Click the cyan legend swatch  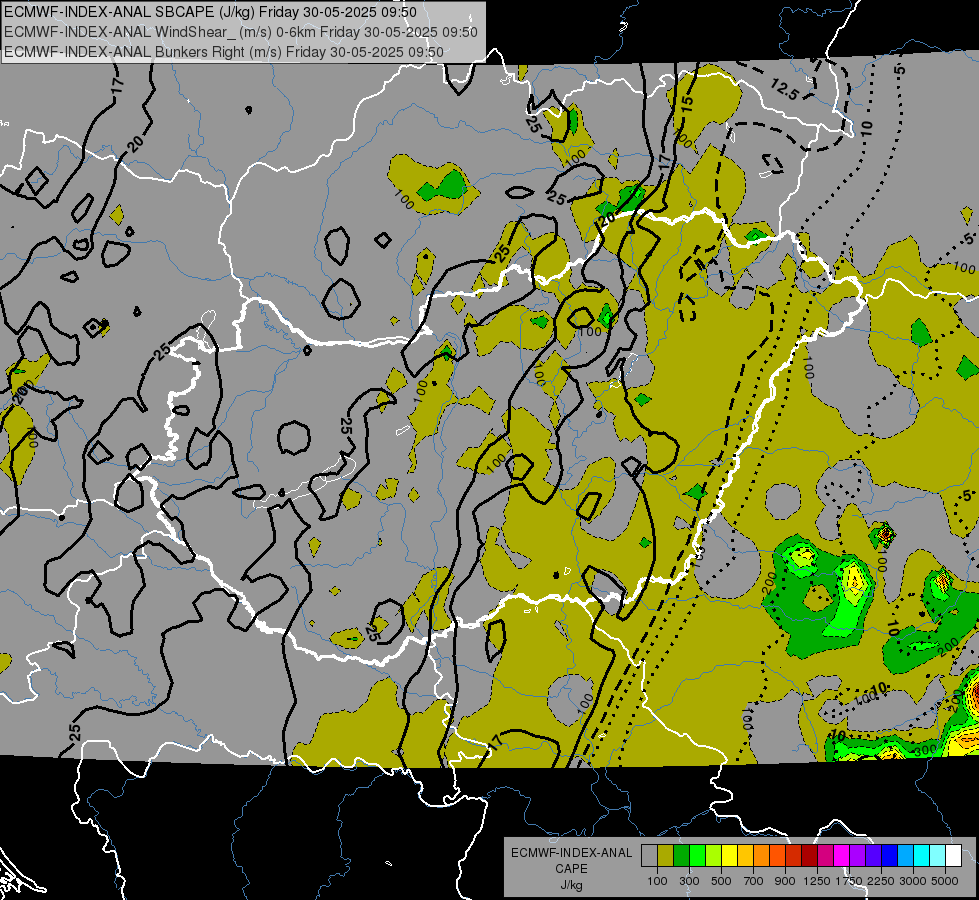click(x=922, y=855)
